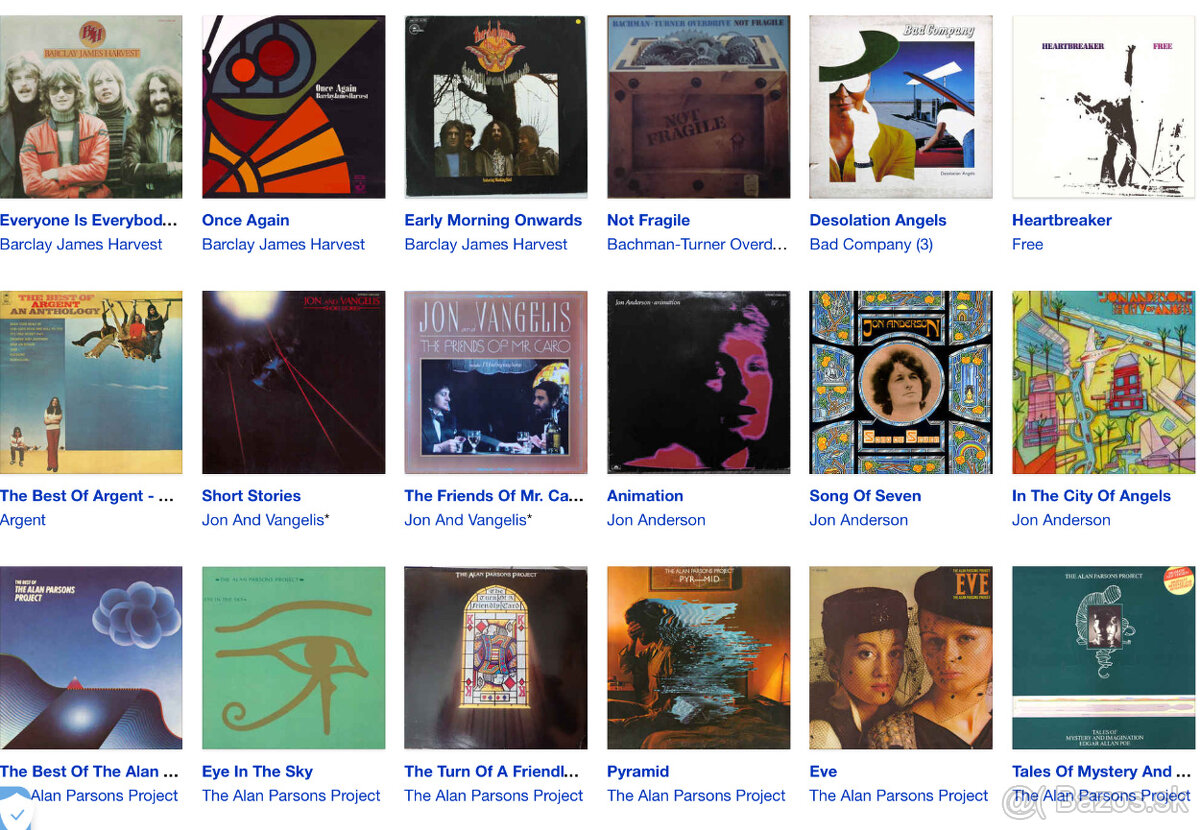
Task: Click the Bachman-Turner Overdrive artist link
Action: click(x=697, y=244)
